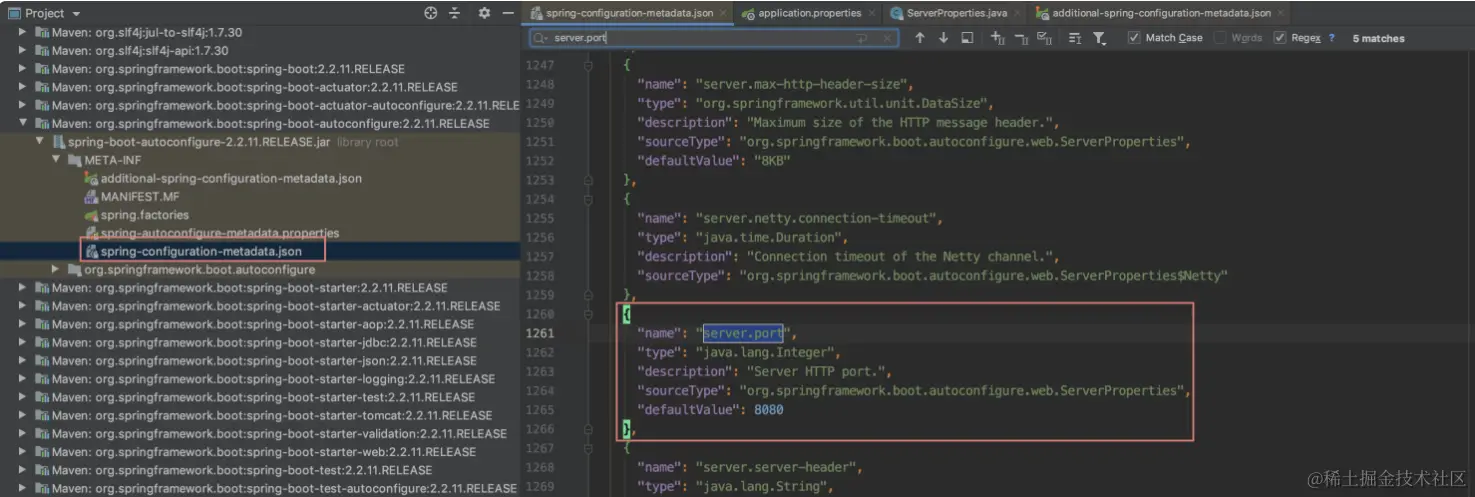Select spring.factories file in tree
1475x497 pixels.
144,215
